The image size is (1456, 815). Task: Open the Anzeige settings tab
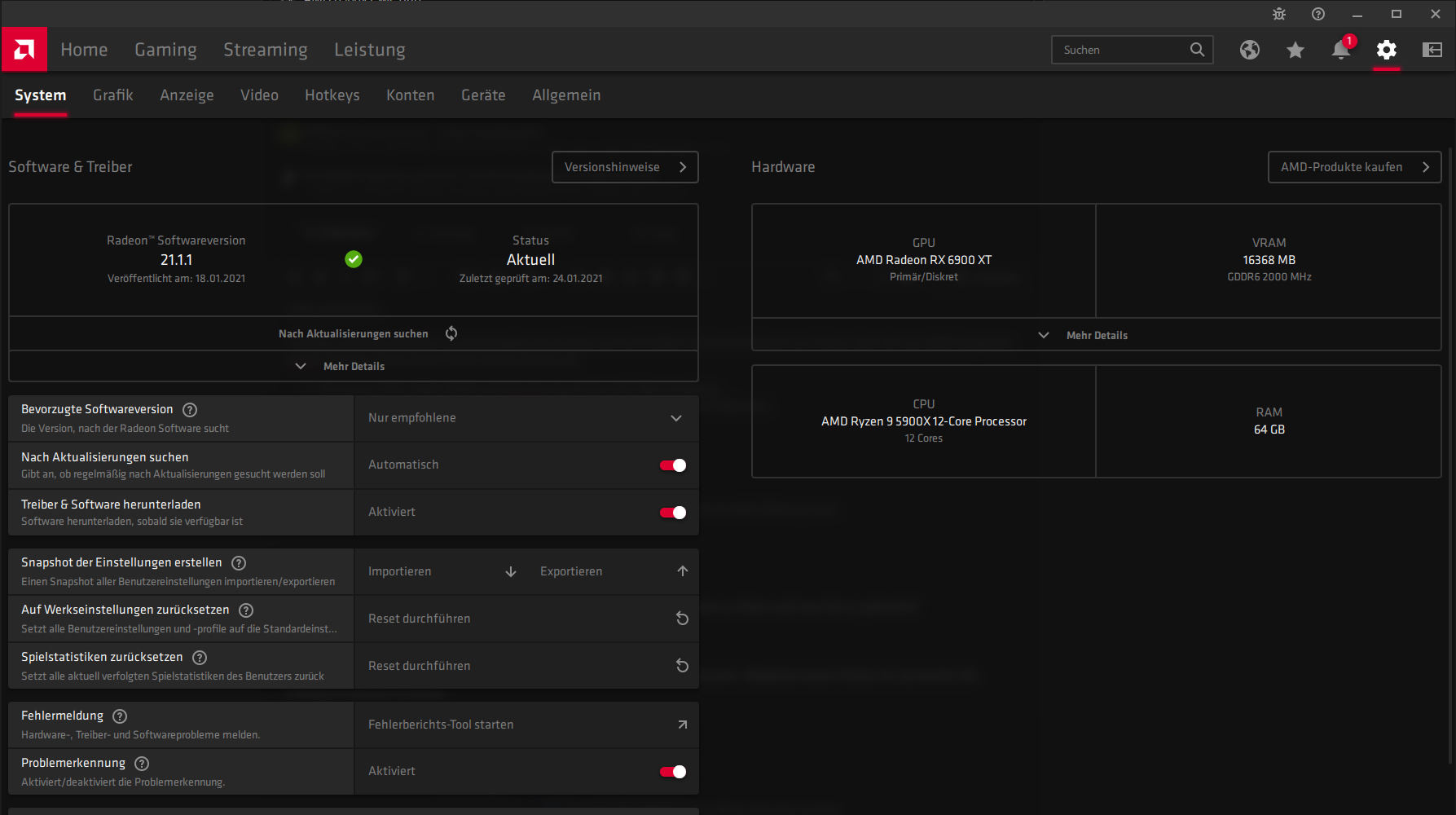point(187,95)
